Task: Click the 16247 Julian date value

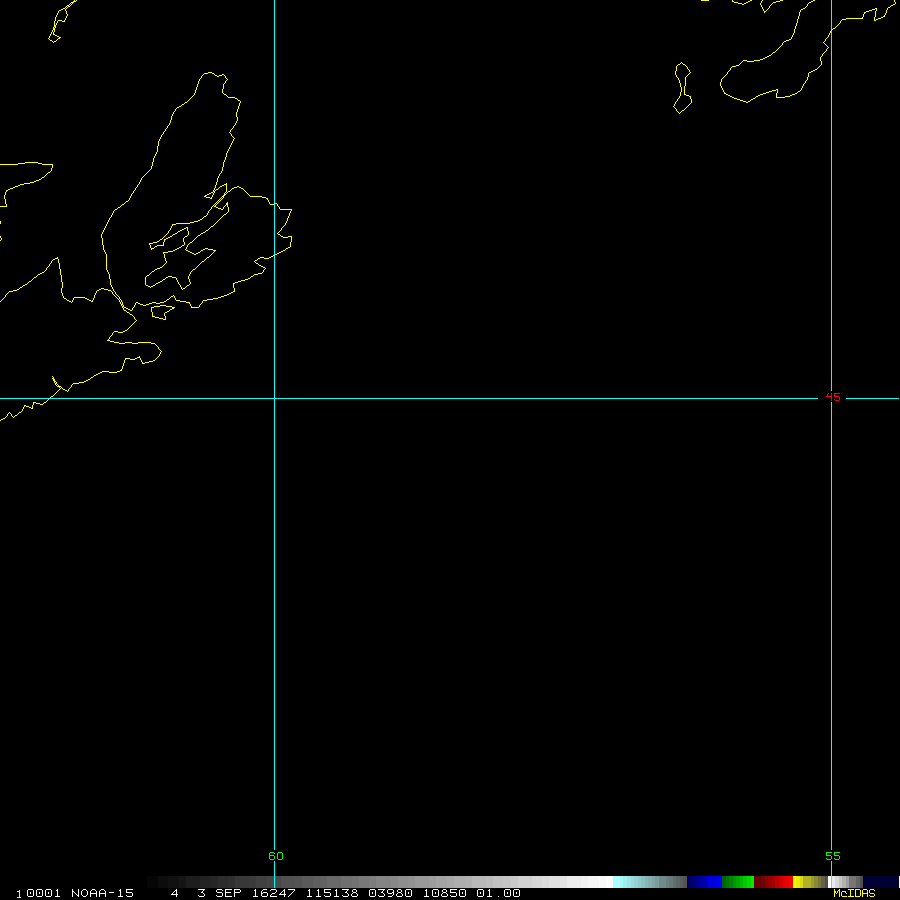Action: pos(274,893)
